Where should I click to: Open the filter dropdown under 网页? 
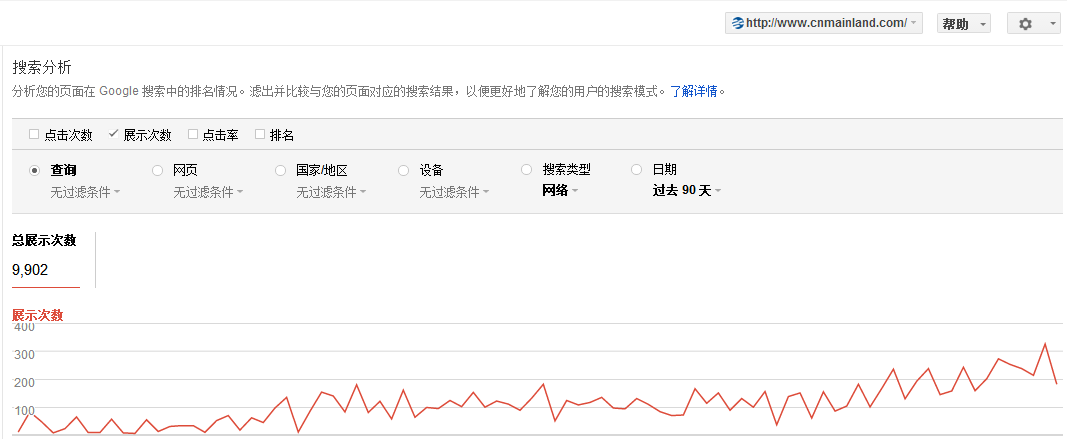click(x=208, y=192)
